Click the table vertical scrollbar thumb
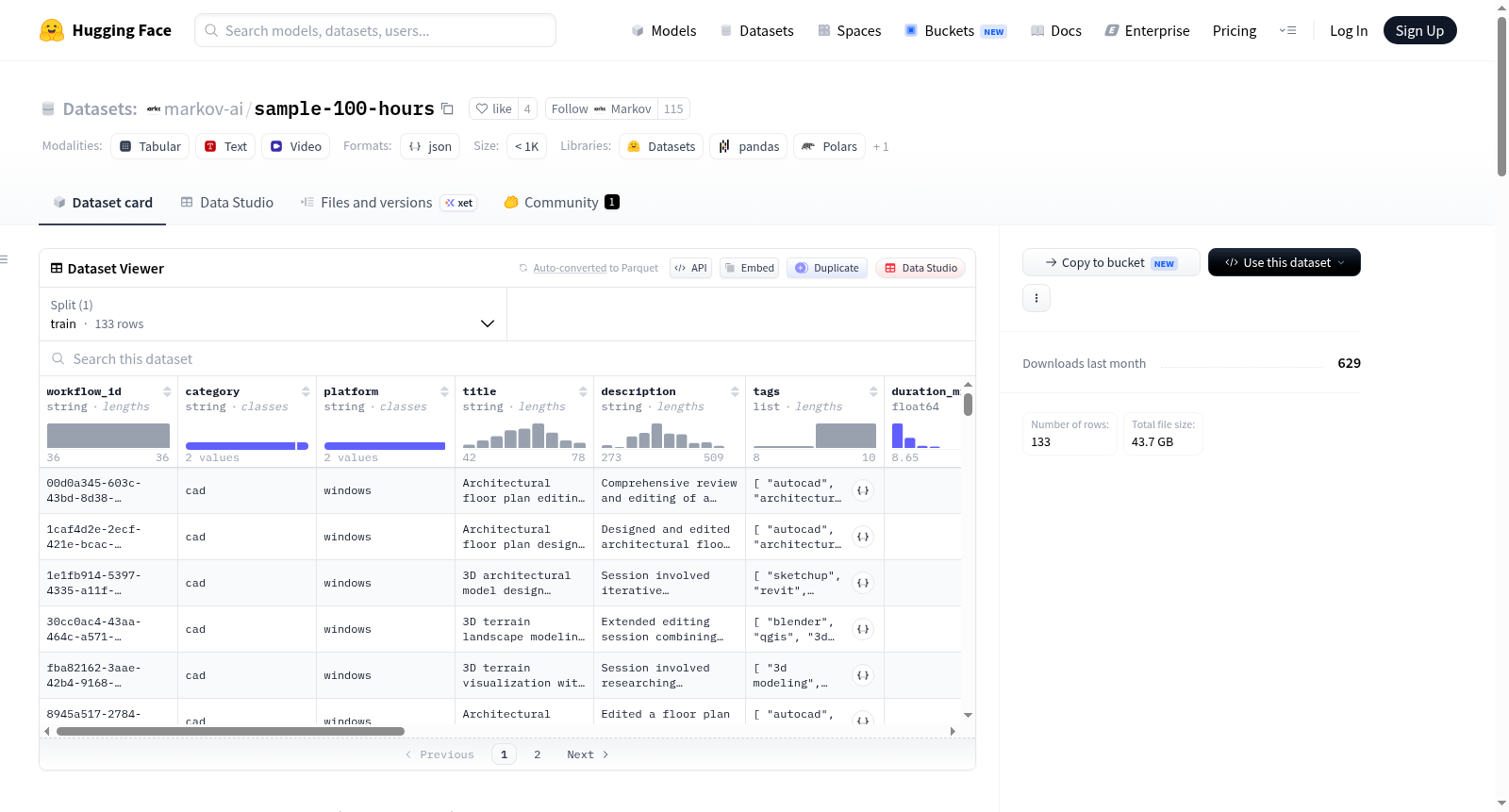 coord(968,405)
